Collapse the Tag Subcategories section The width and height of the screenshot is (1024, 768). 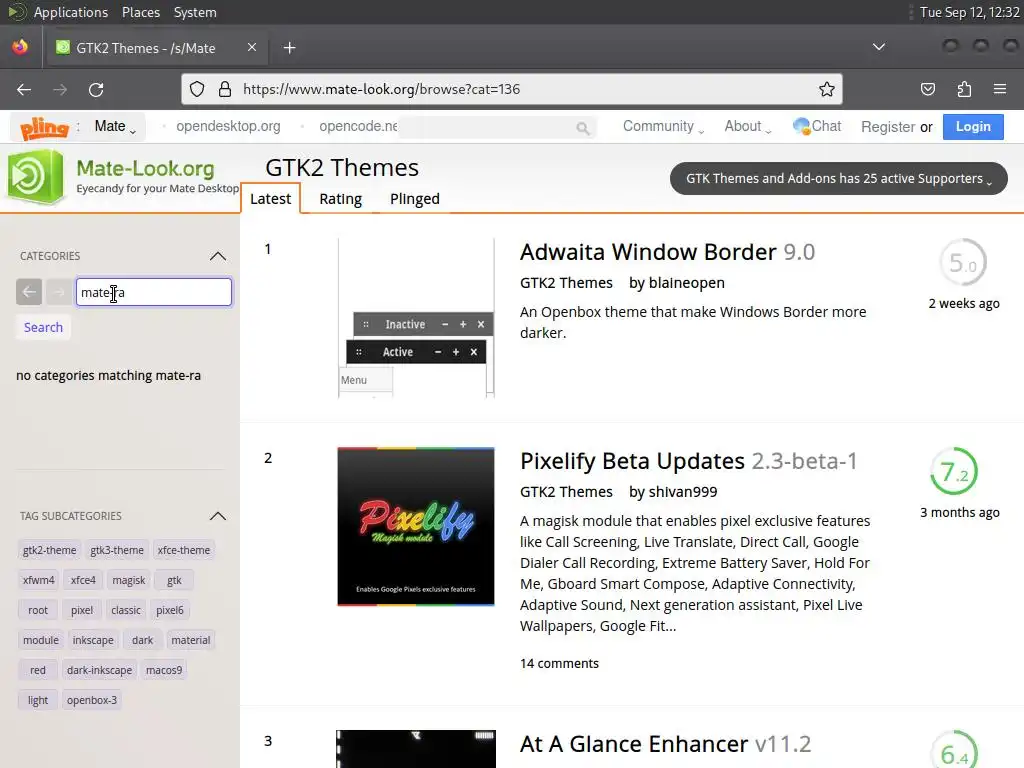pyautogui.click(x=217, y=516)
